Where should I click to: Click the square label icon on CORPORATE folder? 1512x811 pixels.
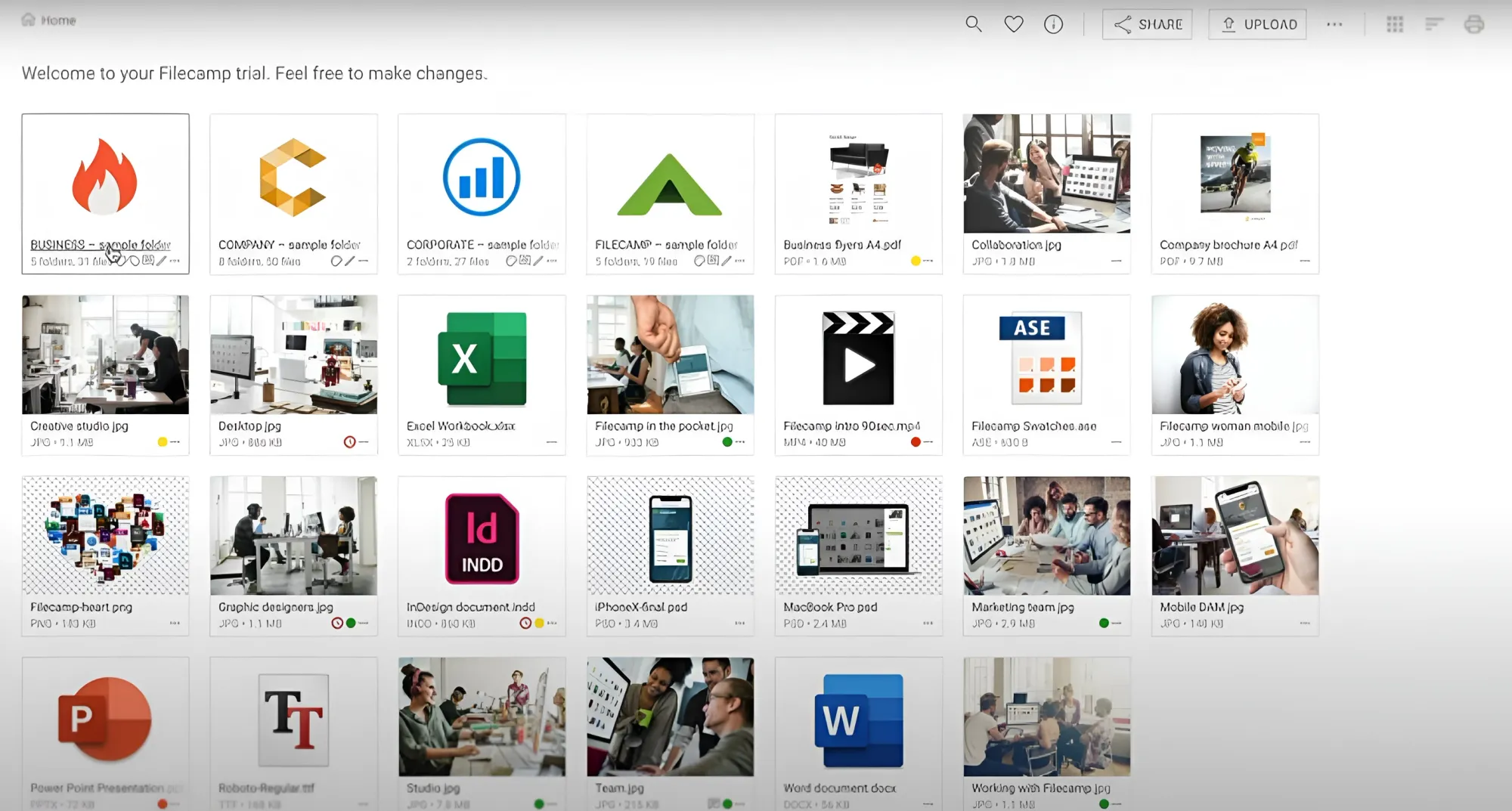pyautogui.click(x=524, y=261)
